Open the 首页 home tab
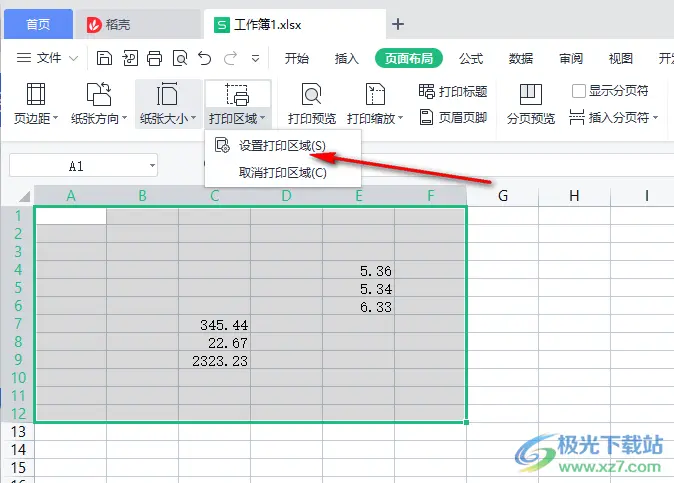674x483 pixels. (38, 24)
